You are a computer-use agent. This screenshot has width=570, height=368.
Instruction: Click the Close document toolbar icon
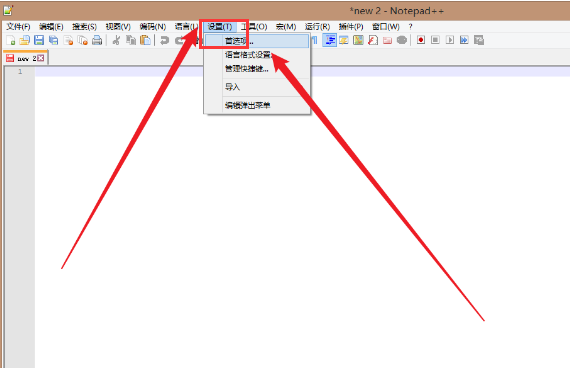(x=68, y=40)
